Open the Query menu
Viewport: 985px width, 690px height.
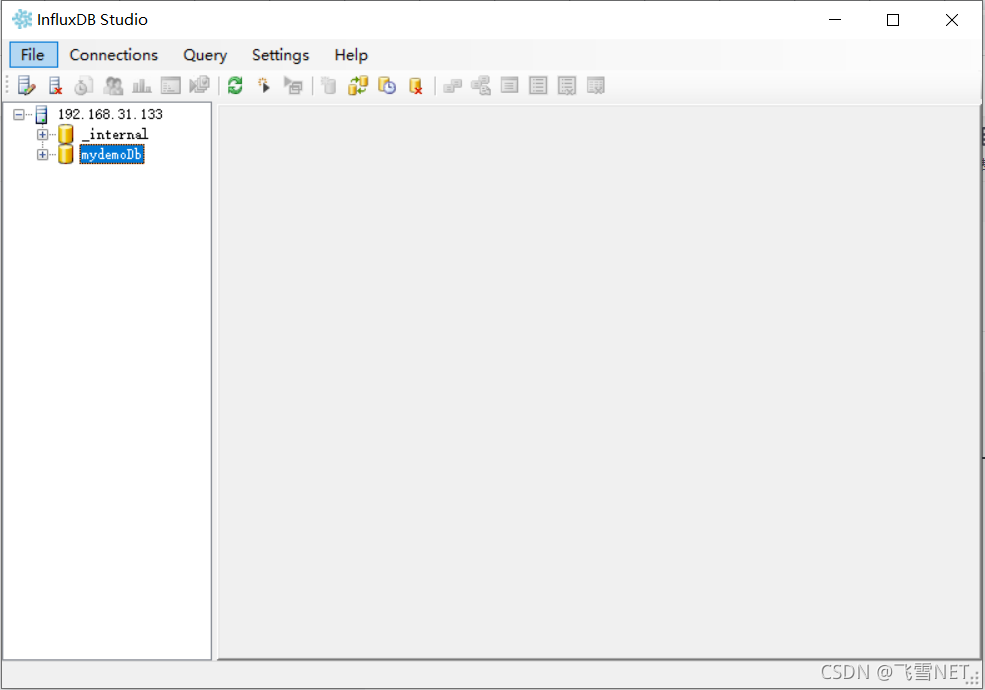pos(205,55)
